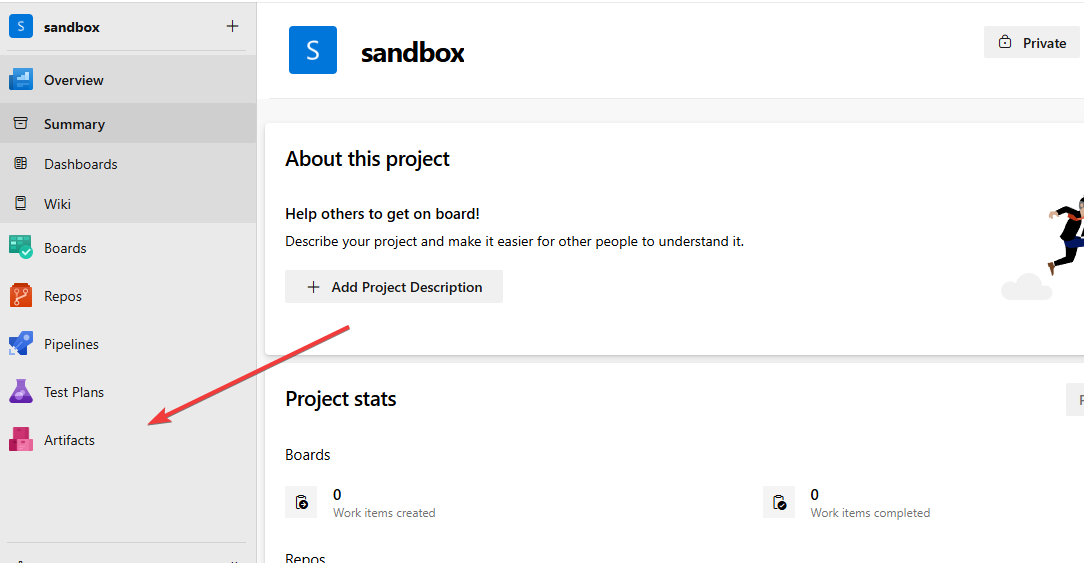
Task: Click the Work items created icon
Action: tap(301, 502)
